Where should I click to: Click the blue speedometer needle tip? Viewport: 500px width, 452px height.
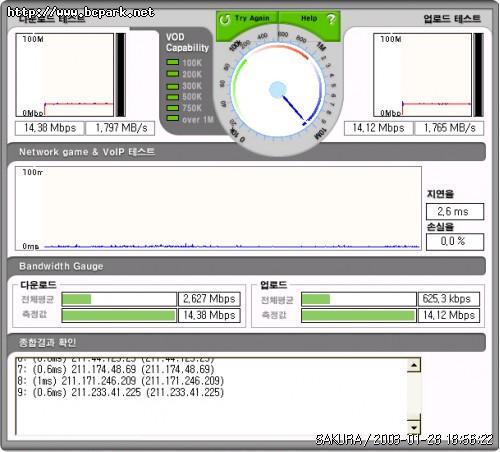(x=304, y=123)
